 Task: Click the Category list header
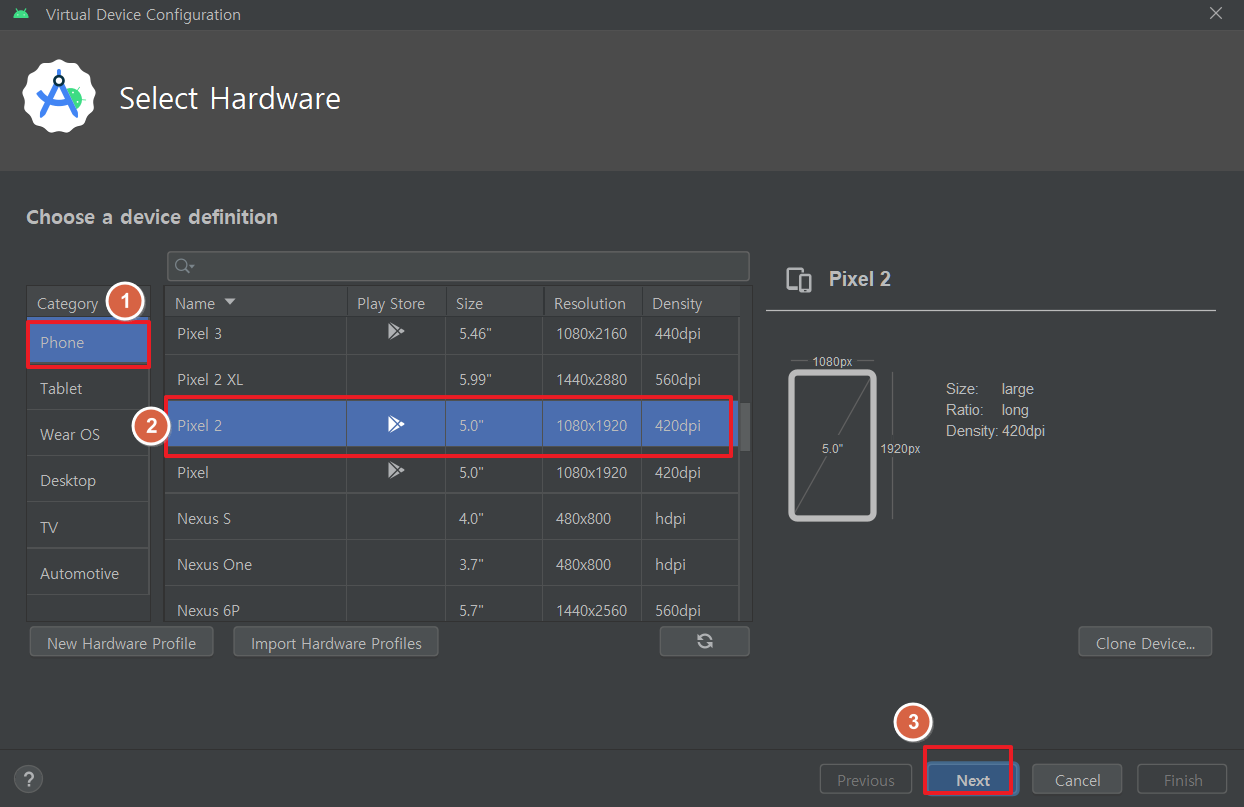pyautogui.click(x=88, y=303)
